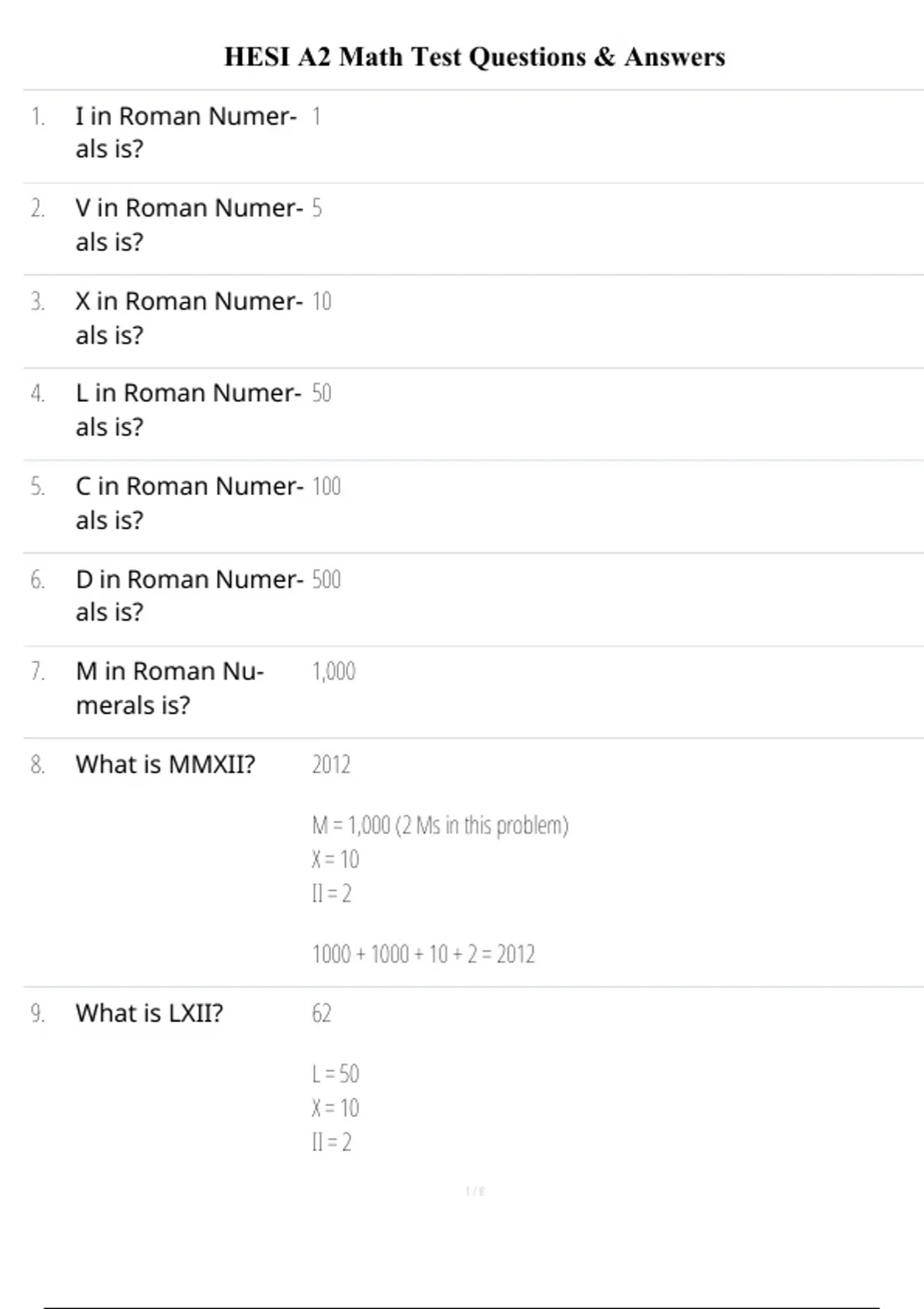Viewport: 924px width, 1309px height.
Task: Click the question about M in Roman Numerals
Action: tap(169, 688)
